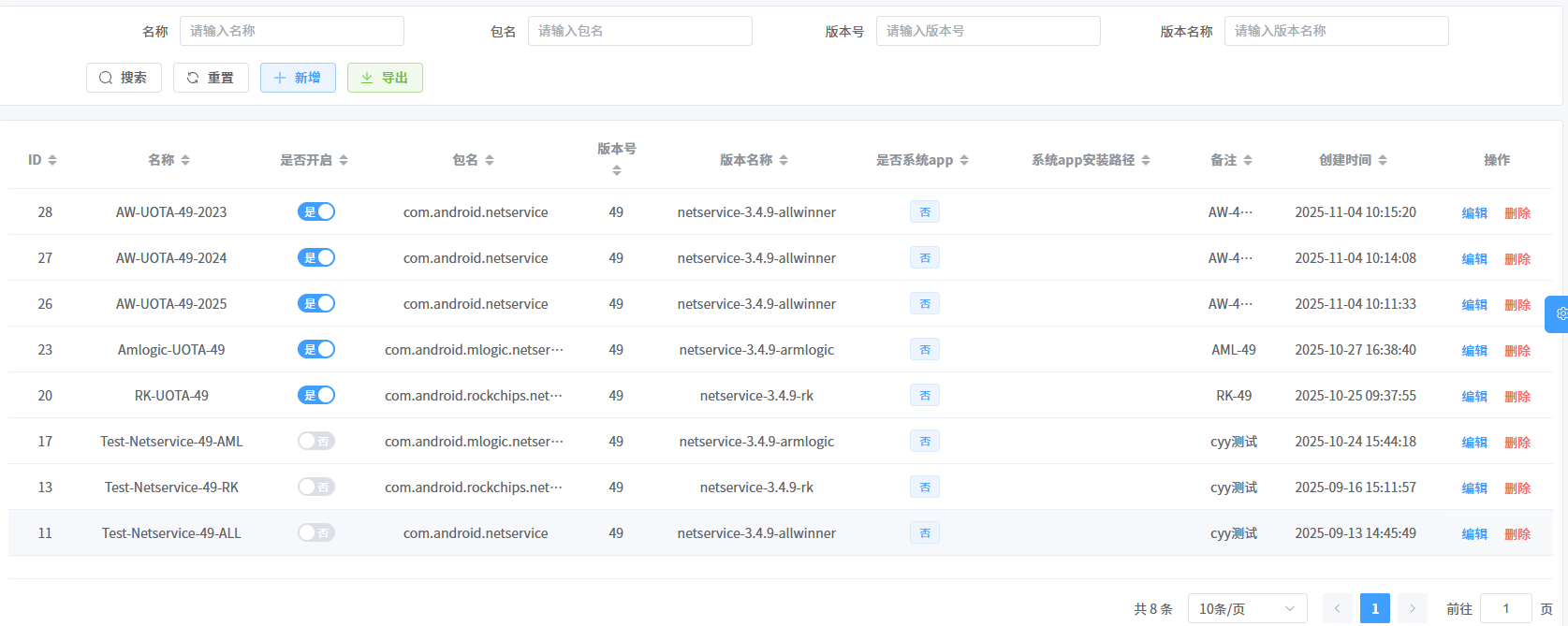Image resolution: width=1568 pixels, height=626 pixels.
Task: Click the add new button with plus icon
Action: click(298, 78)
